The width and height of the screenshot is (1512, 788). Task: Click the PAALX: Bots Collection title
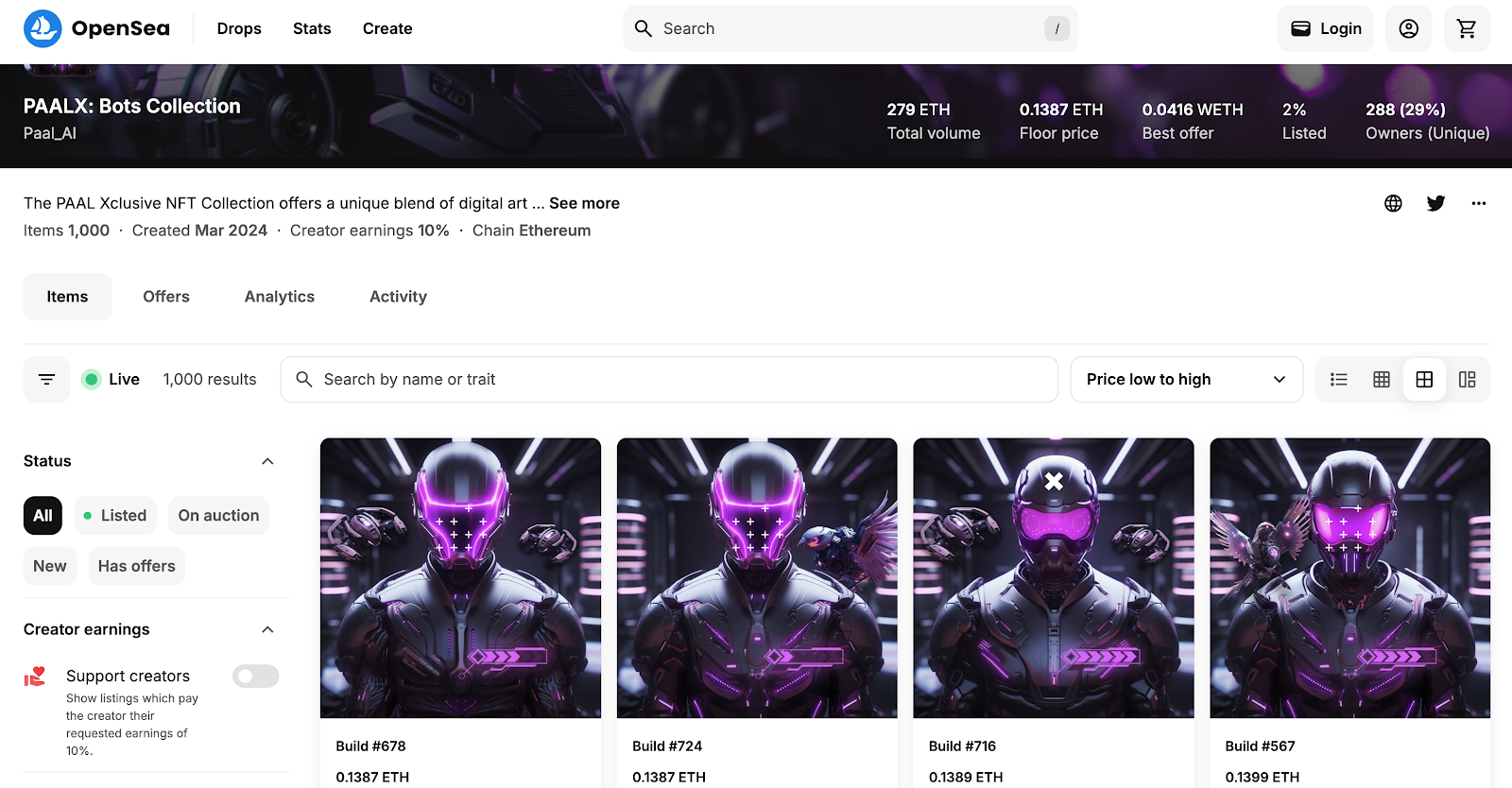tap(132, 106)
